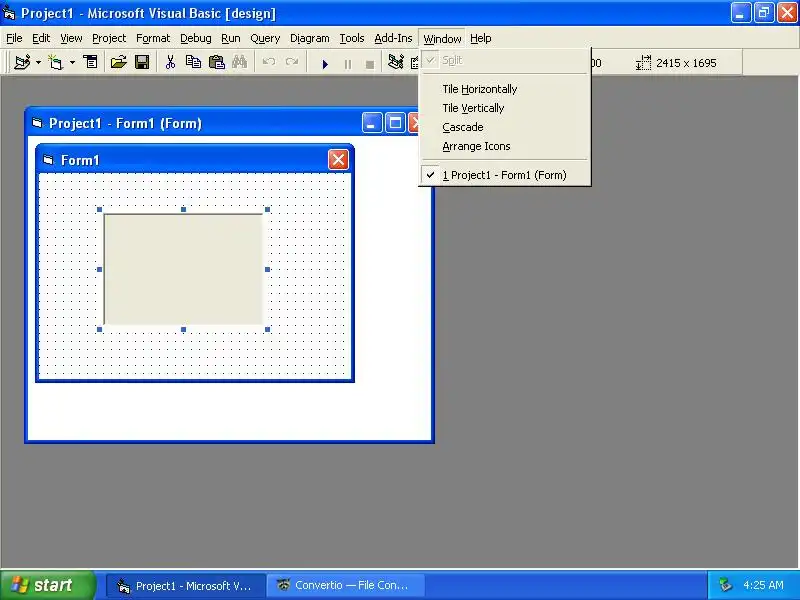The image size is (800, 600).
Task: Select Arrange Icons in Window menu
Action: (x=505, y=146)
